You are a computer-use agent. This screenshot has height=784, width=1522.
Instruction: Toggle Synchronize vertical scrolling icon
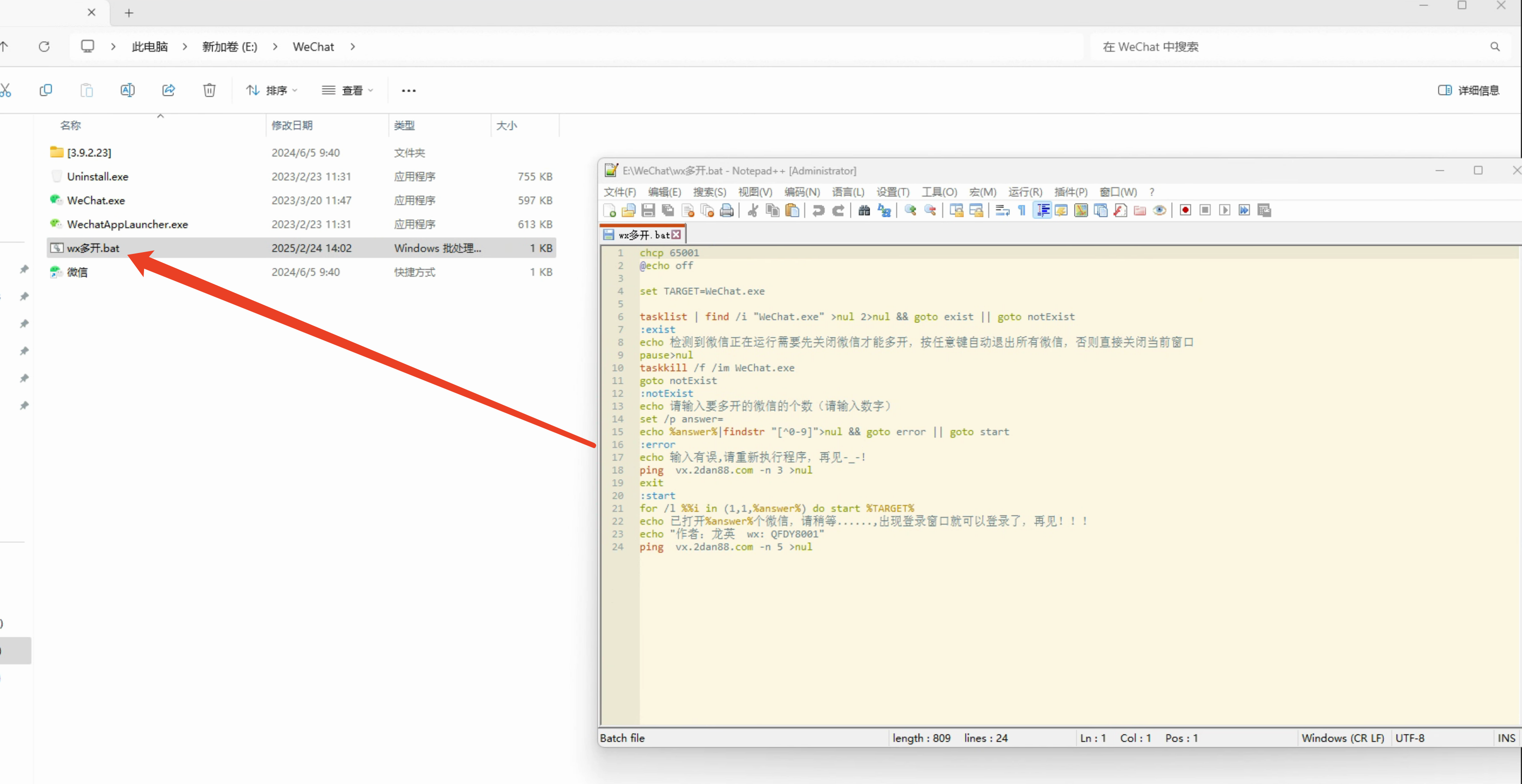point(956,210)
